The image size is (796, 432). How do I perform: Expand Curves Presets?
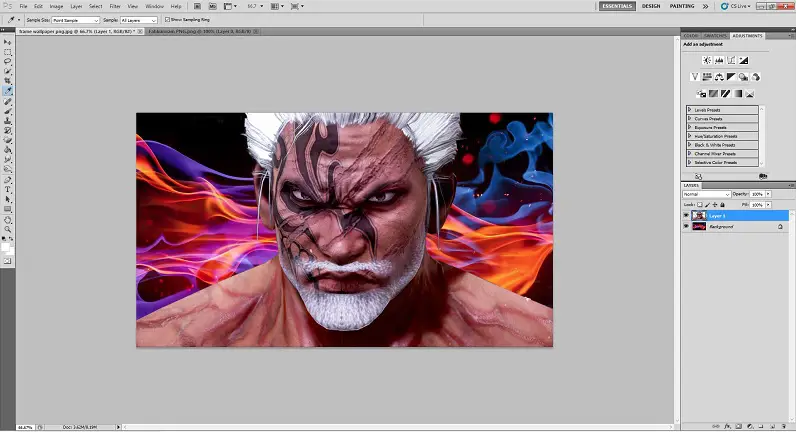(689, 118)
